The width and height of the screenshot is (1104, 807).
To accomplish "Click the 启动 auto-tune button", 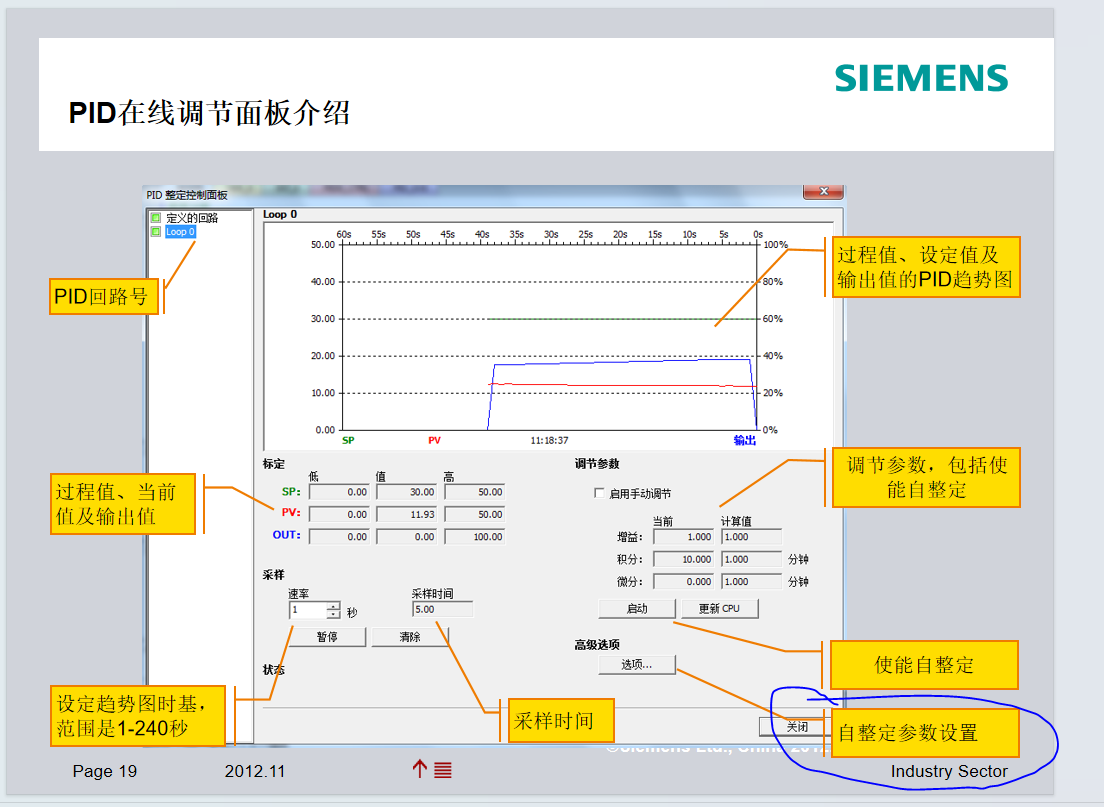I will tap(637, 608).
